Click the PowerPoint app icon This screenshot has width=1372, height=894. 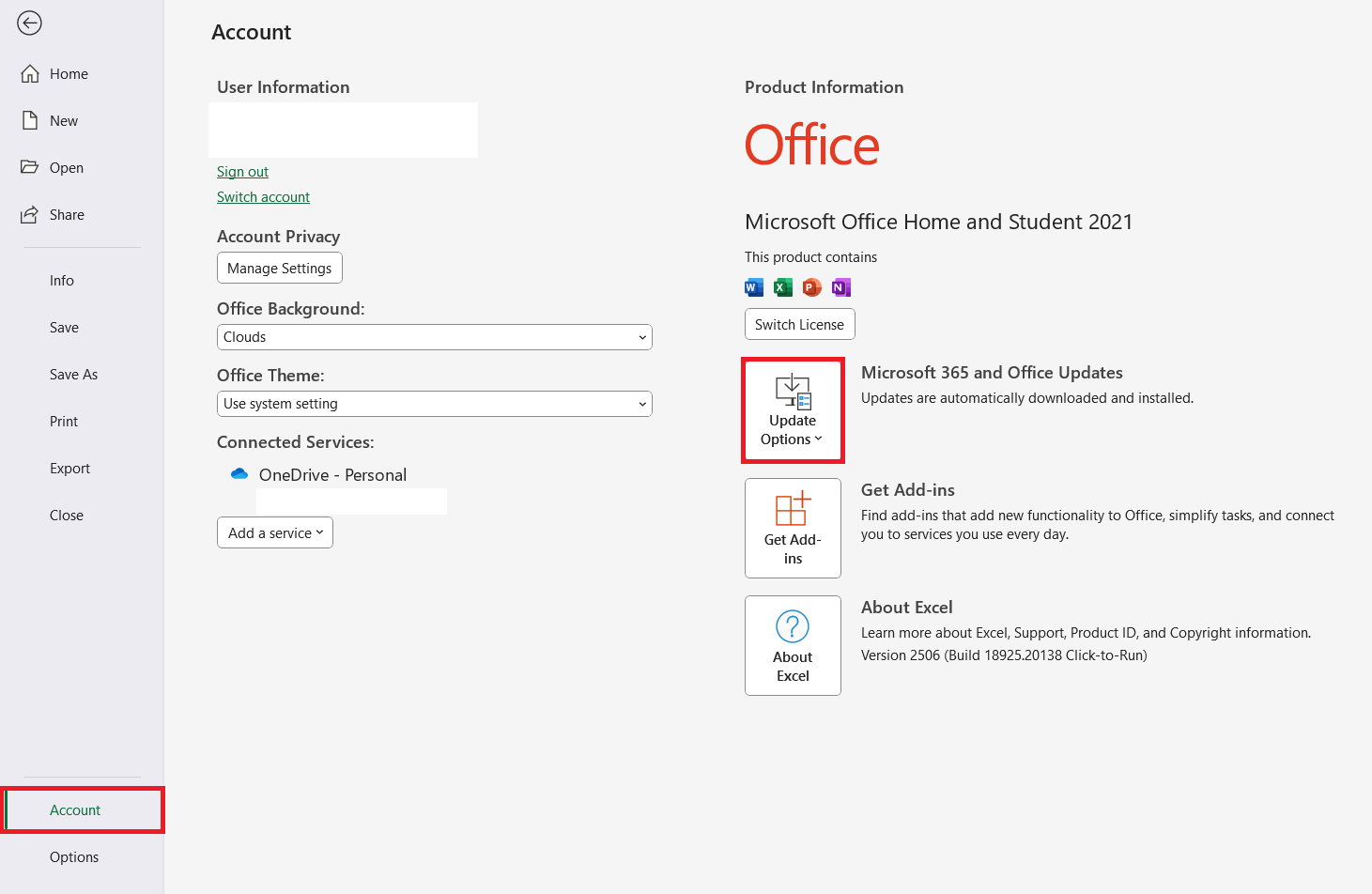click(x=812, y=287)
